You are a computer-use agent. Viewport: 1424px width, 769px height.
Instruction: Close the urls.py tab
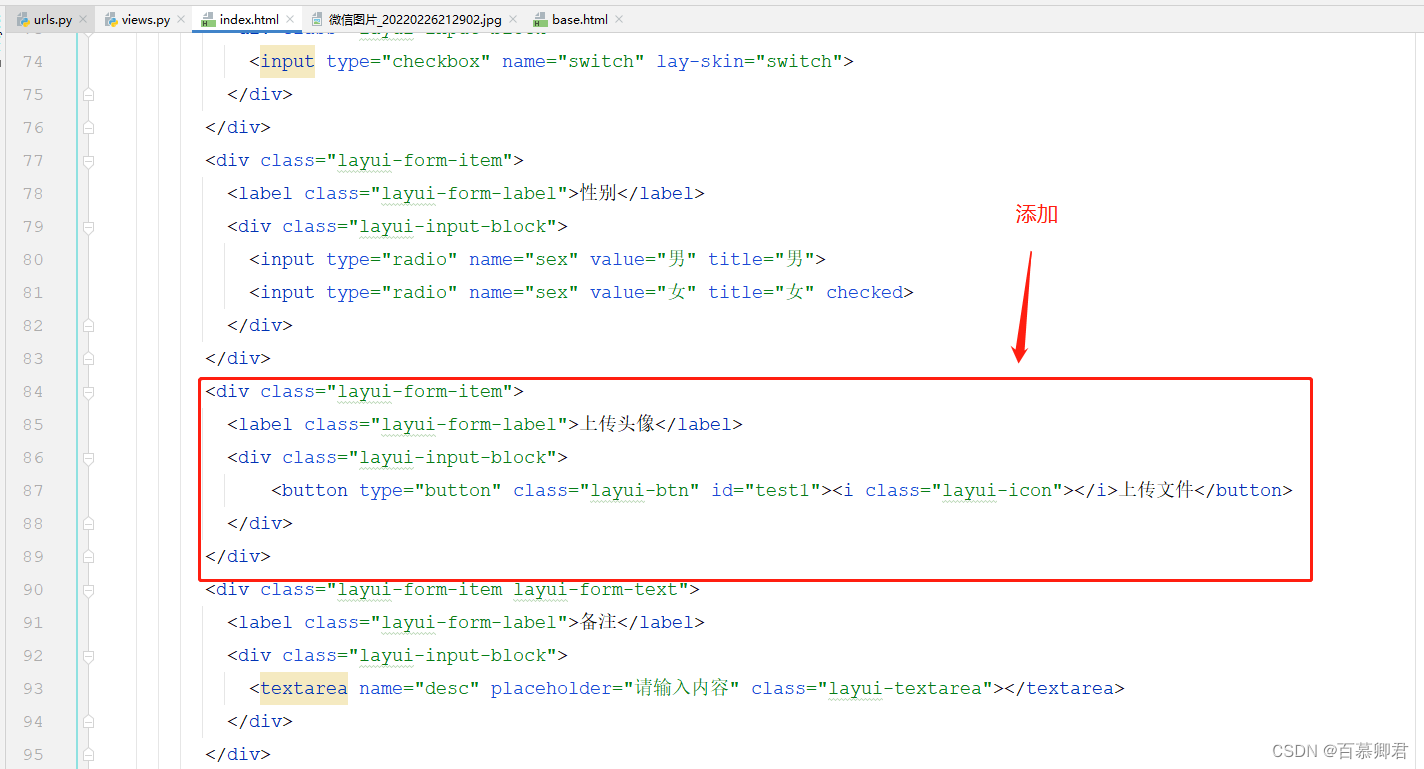tap(84, 19)
